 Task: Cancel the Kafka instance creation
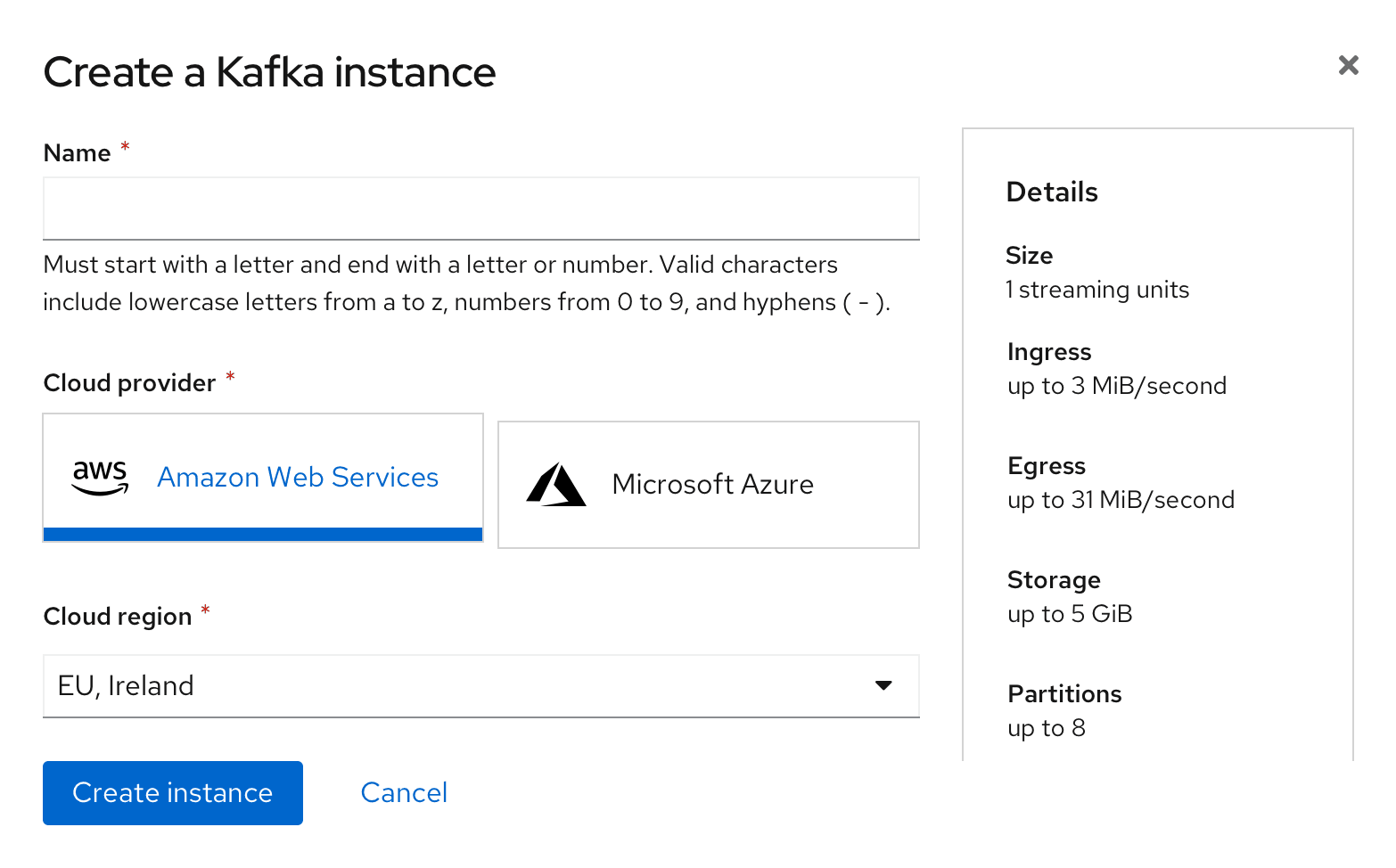(x=404, y=792)
